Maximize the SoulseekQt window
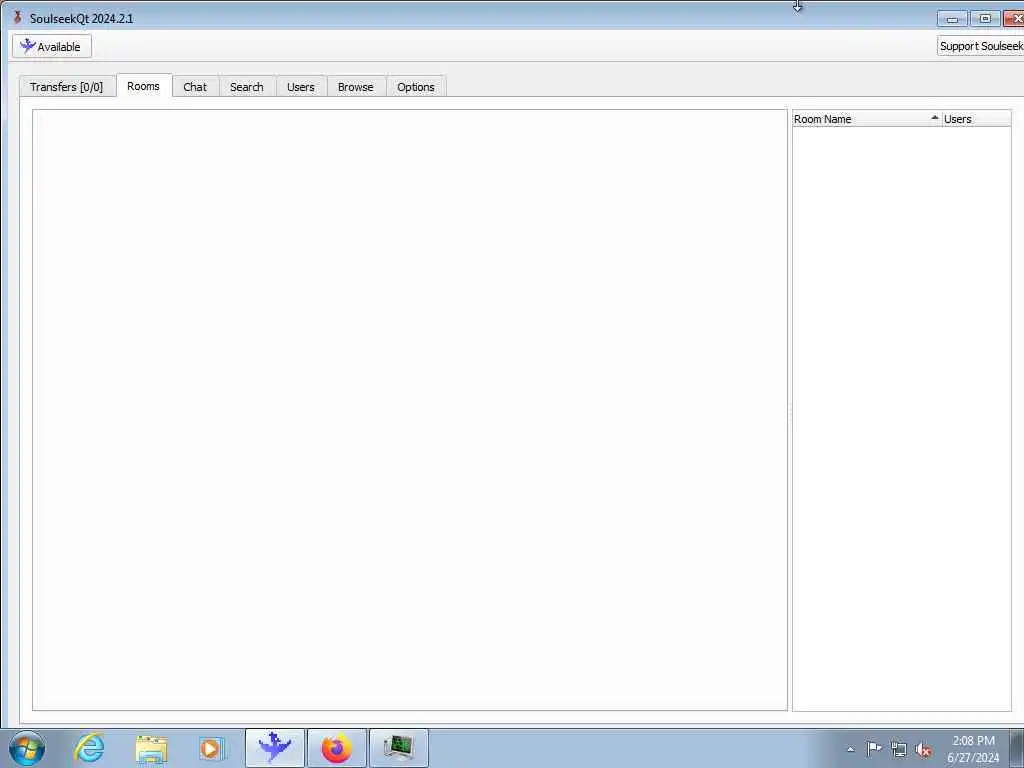1024x768 pixels. (x=985, y=18)
